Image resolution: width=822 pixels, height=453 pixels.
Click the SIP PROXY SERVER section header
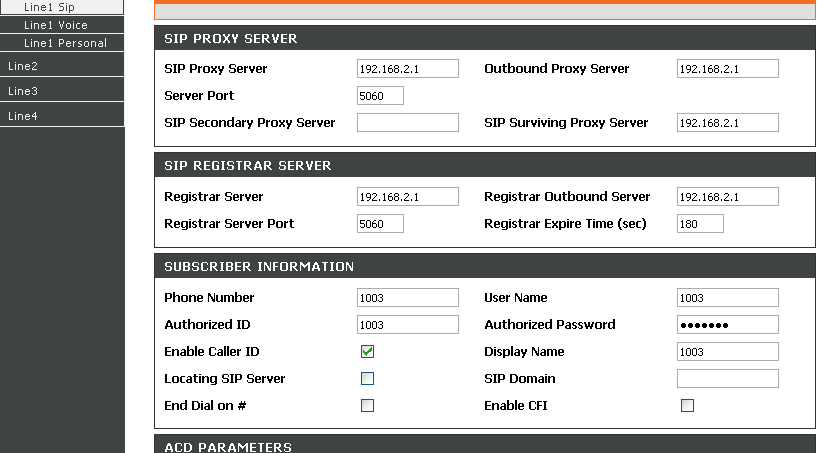pos(485,38)
